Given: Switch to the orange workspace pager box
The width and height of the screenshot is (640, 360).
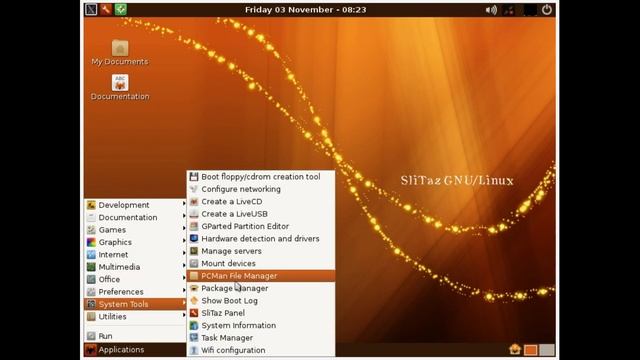Looking at the screenshot, I should point(531,350).
